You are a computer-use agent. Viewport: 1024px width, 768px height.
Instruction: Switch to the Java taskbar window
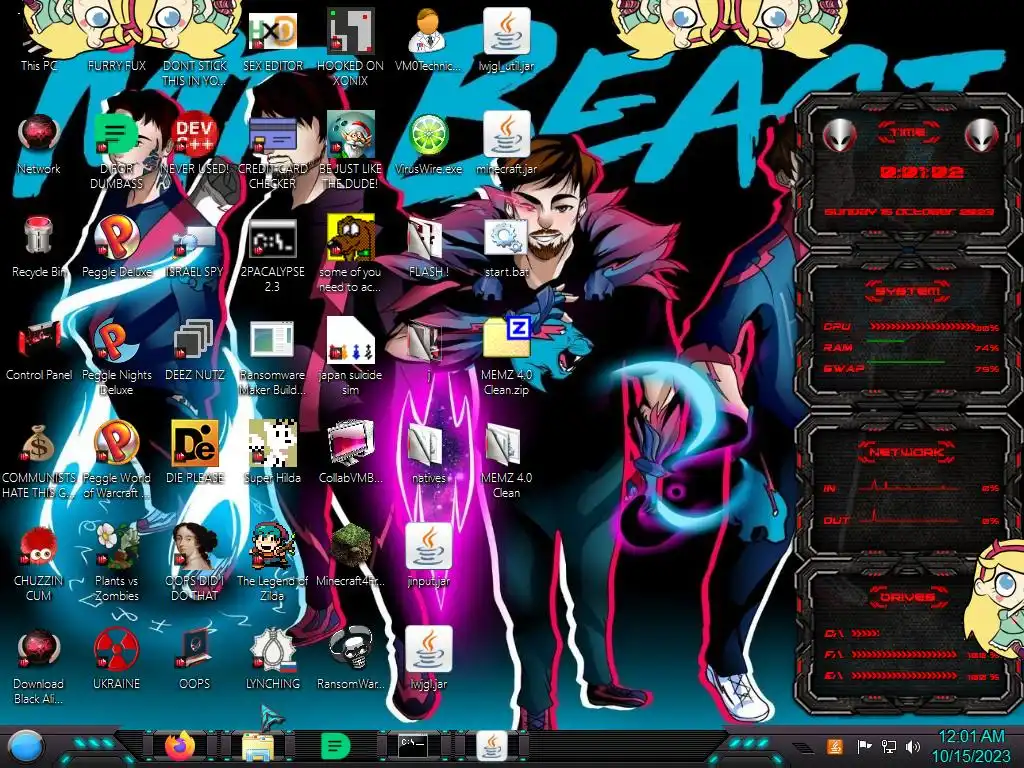point(492,746)
